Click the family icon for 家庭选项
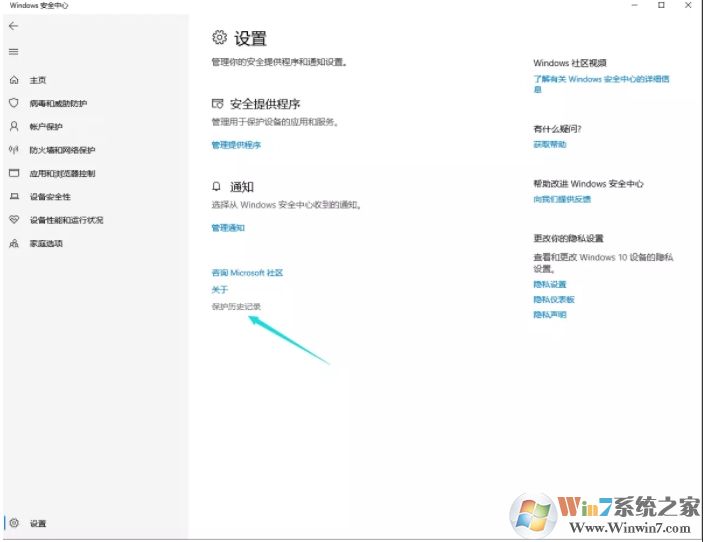707x542 pixels. click(x=14, y=243)
